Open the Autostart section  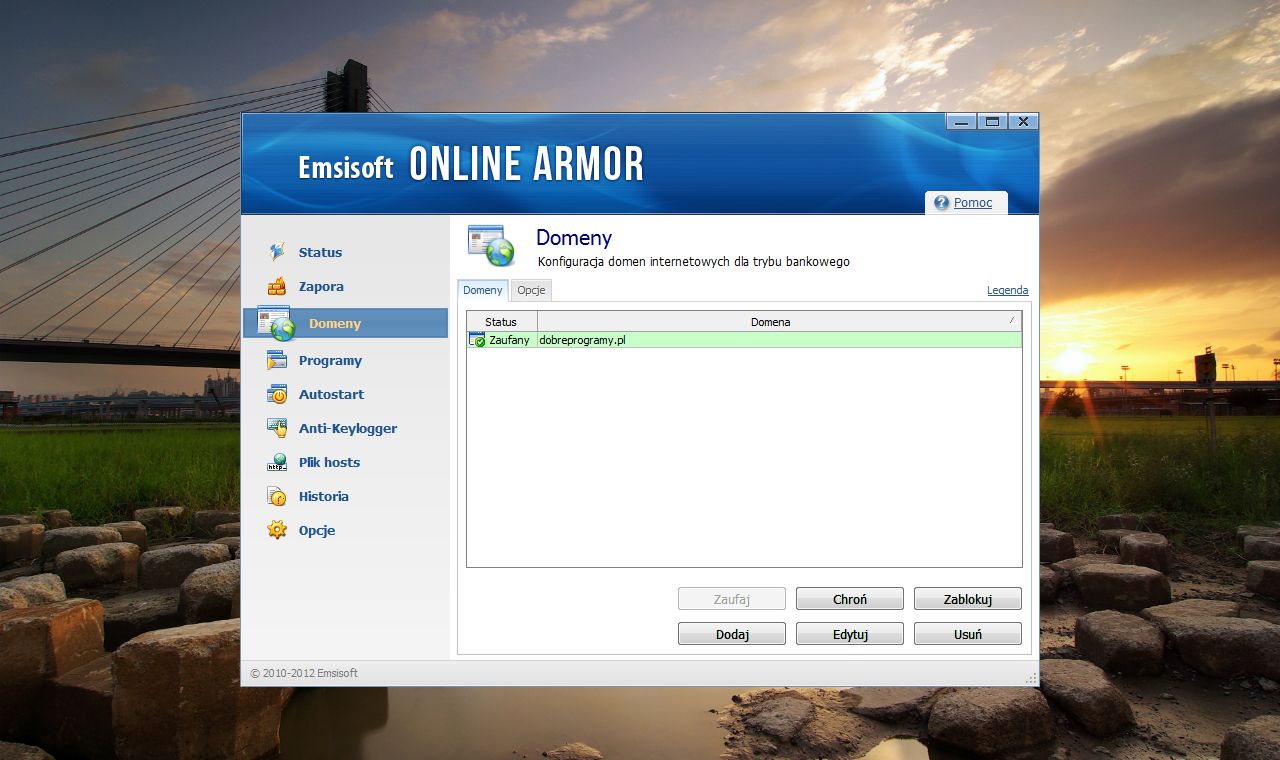click(x=331, y=394)
